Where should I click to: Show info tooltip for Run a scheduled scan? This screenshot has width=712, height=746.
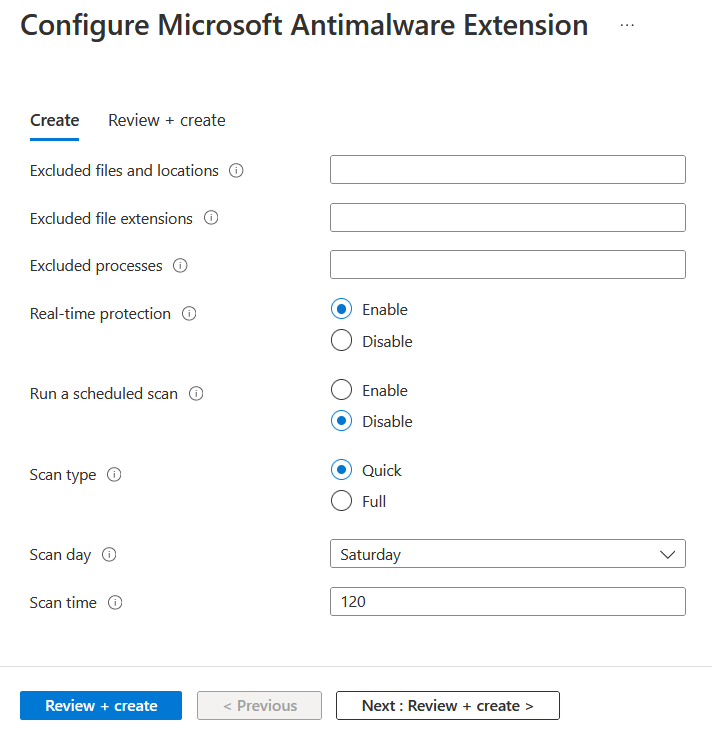point(196,394)
